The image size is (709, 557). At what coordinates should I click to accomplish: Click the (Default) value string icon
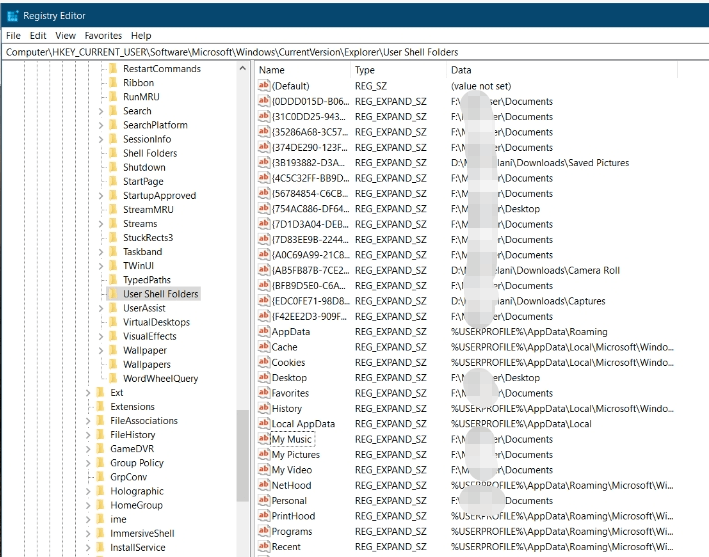[x=264, y=85]
